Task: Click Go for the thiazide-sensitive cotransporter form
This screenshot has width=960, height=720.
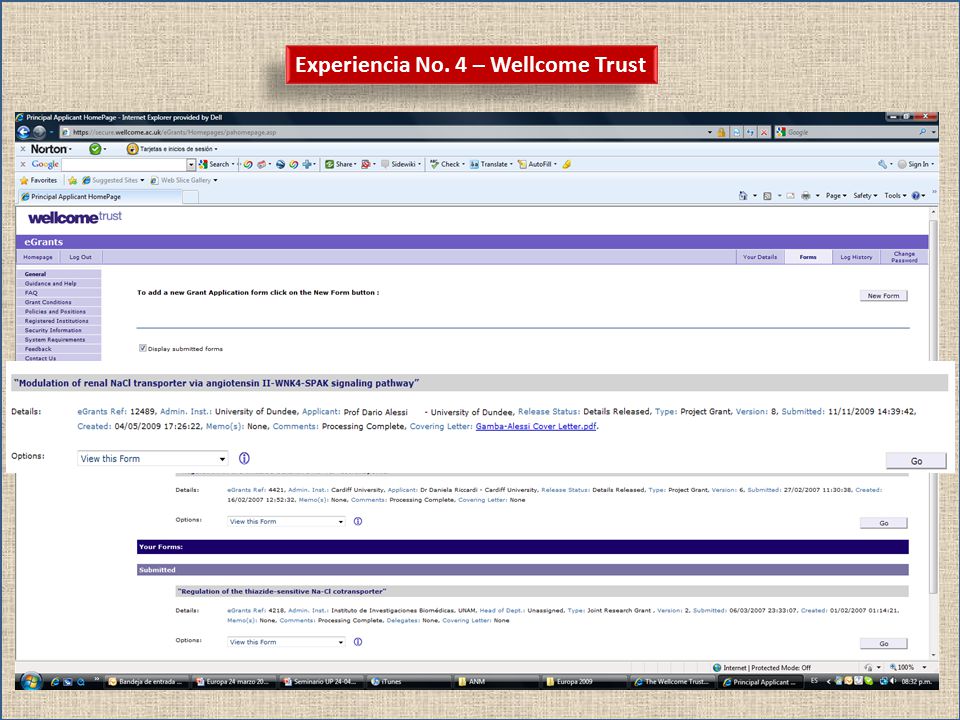Action: [x=883, y=643]
